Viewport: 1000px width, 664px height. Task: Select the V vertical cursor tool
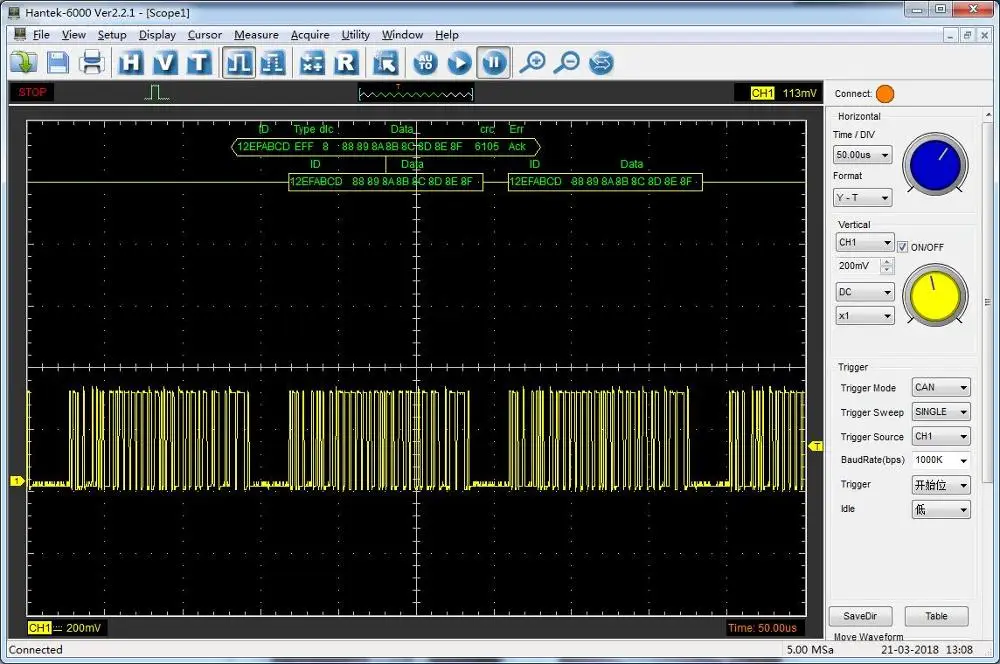165,62
